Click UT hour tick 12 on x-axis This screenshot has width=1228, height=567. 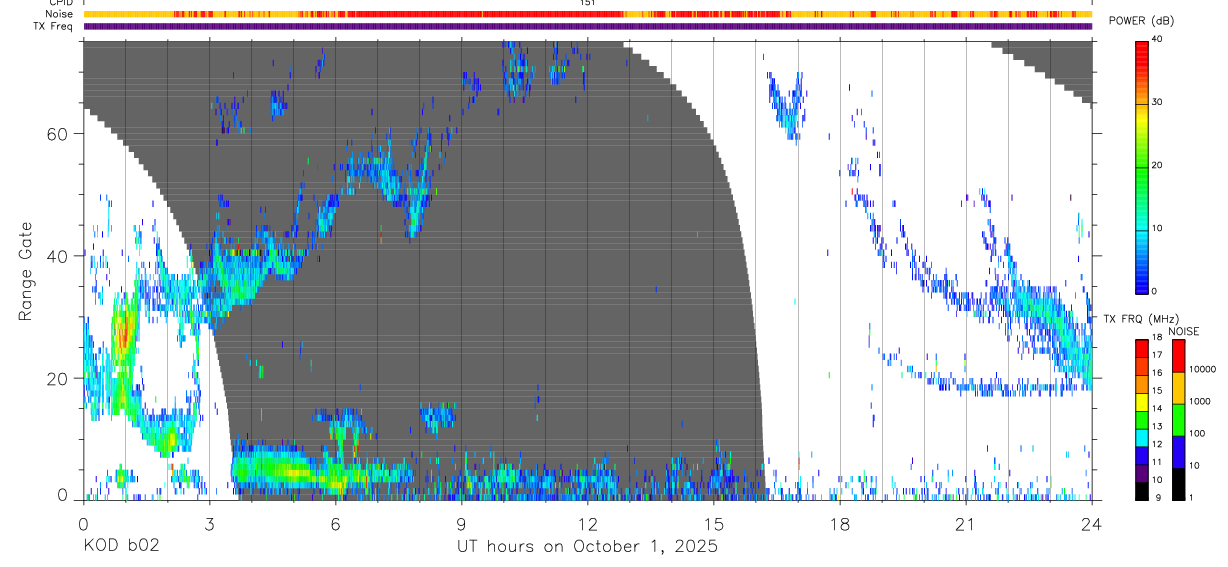[587, 524]
